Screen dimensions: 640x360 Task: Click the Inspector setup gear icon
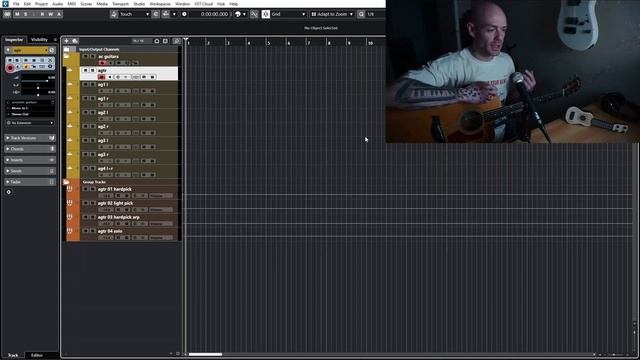coord(9,192)
